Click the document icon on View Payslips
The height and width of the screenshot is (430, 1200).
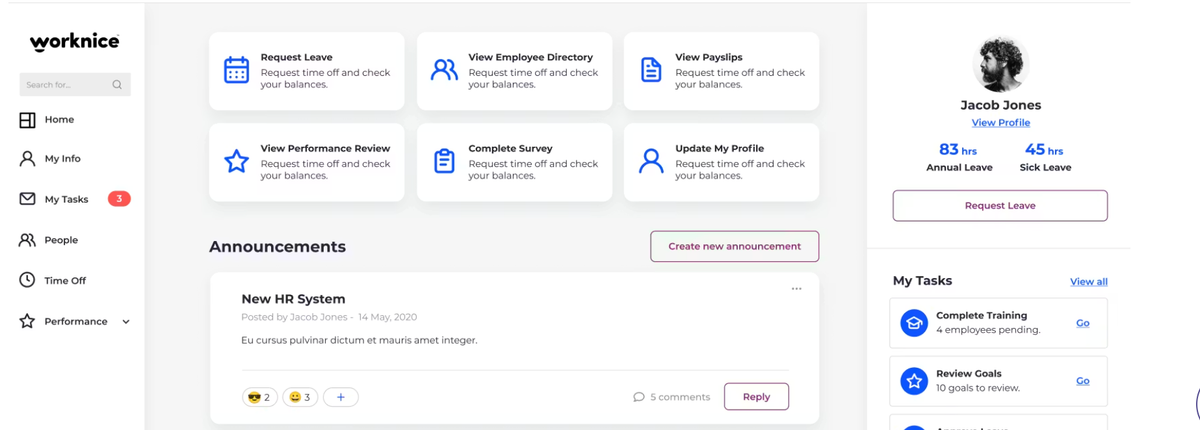click(x=651, y=70)
